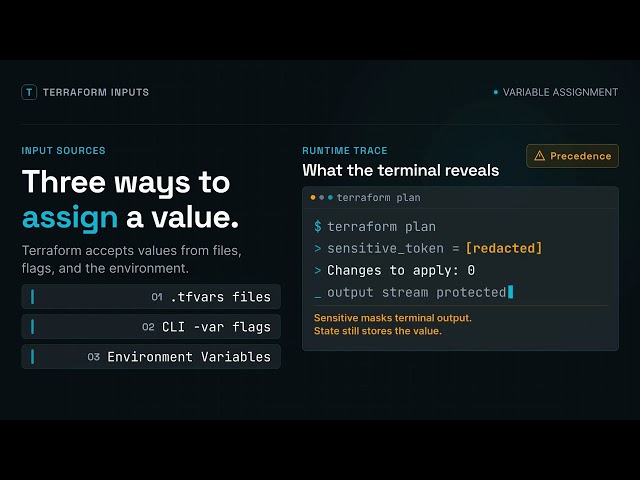Viewport: 640px width, 480px height.
Task: Click the '[redacted]' value in the terminal
Action: (504, 248)
